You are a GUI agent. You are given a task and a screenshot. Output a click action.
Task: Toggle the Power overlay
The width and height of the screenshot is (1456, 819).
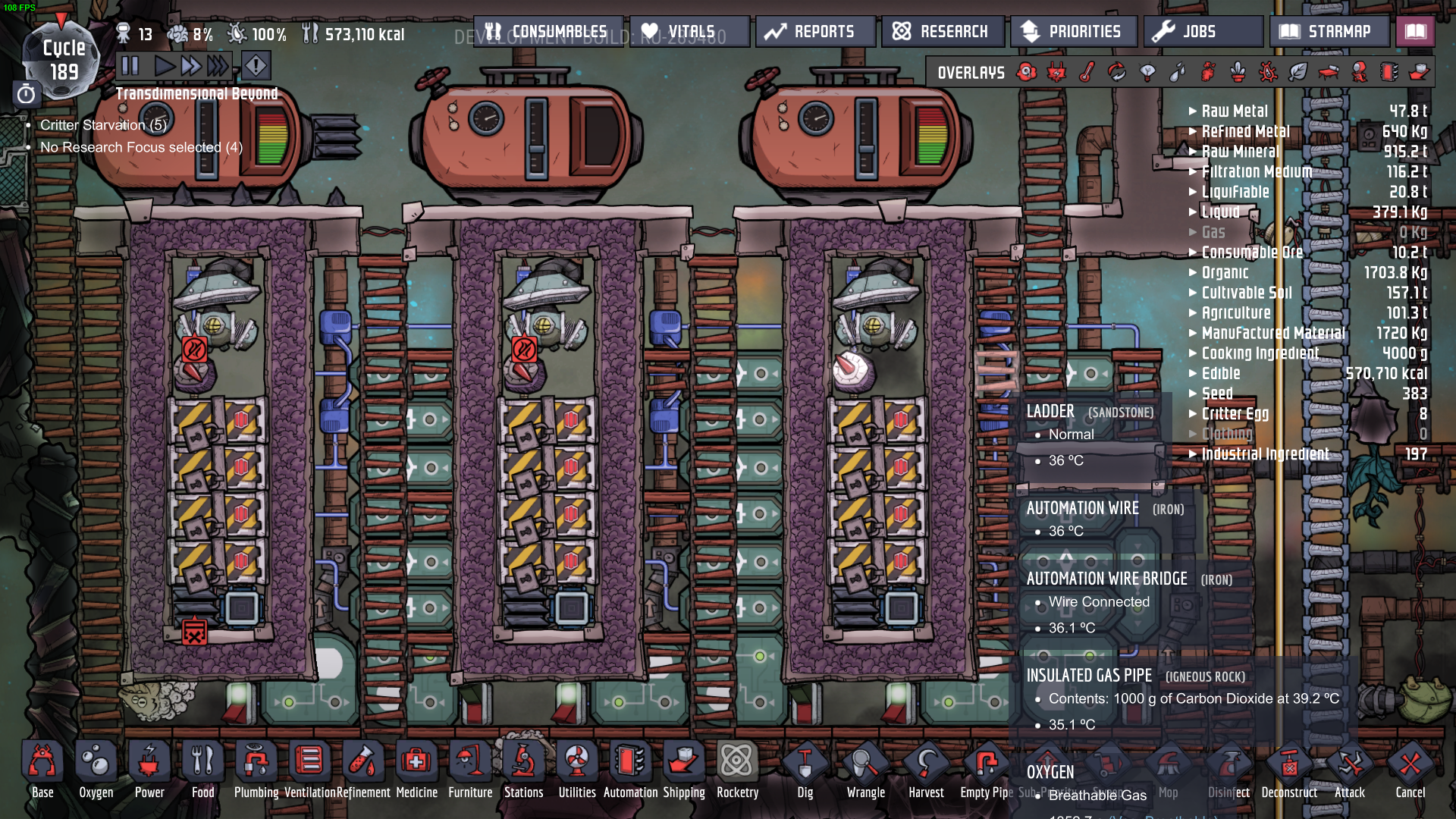(x=1056, y=72)
